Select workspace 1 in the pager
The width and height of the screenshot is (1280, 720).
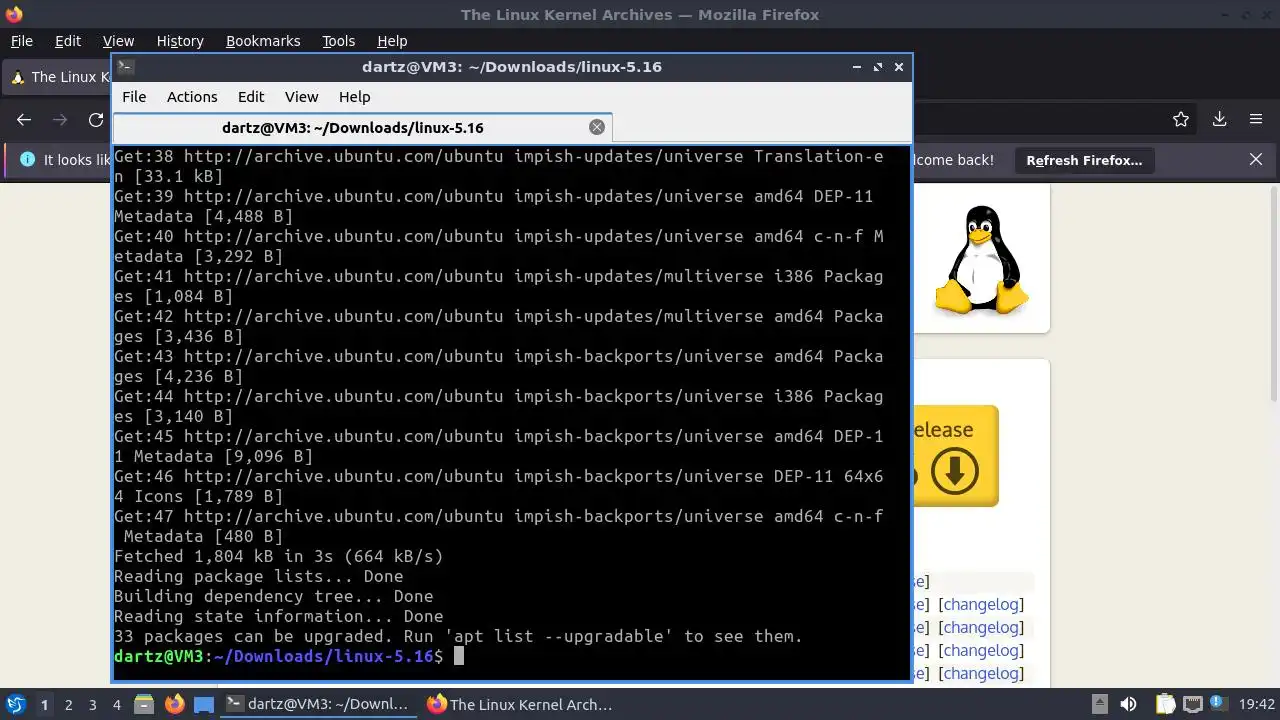point(44,704)
